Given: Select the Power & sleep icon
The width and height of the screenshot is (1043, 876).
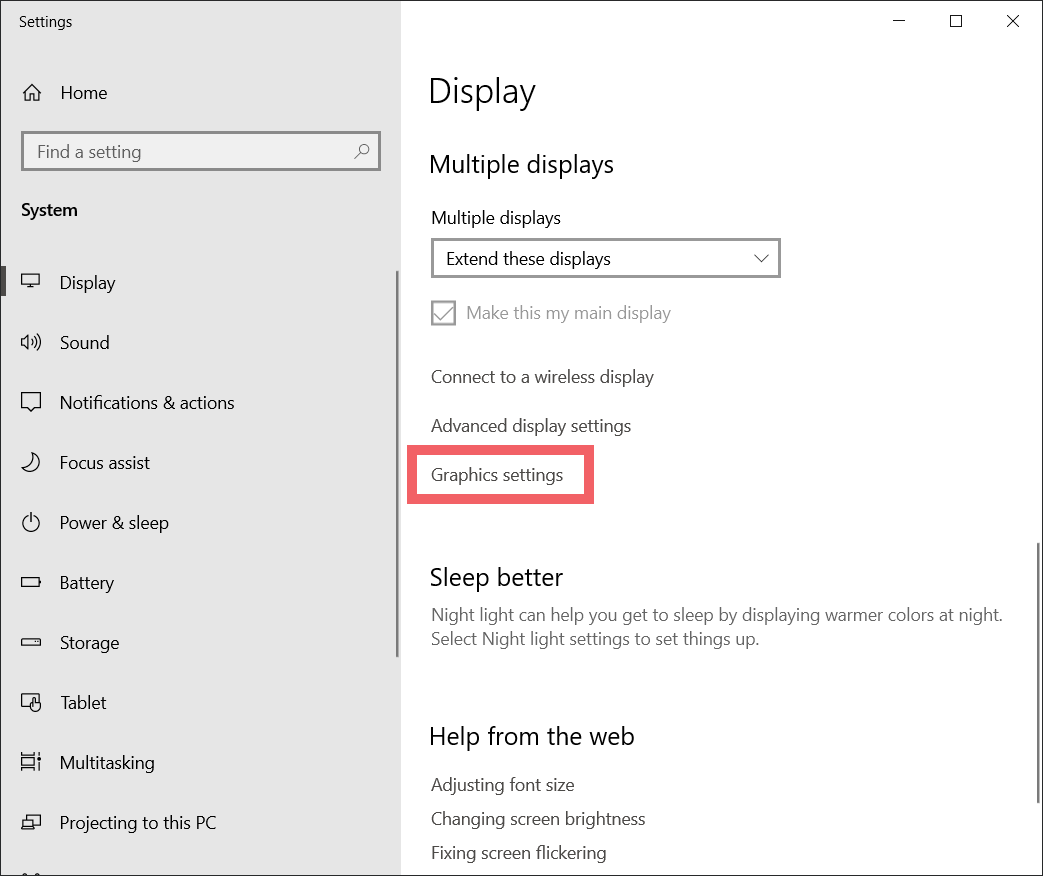Looking at the screenshot, I should (x=31, y=522).
